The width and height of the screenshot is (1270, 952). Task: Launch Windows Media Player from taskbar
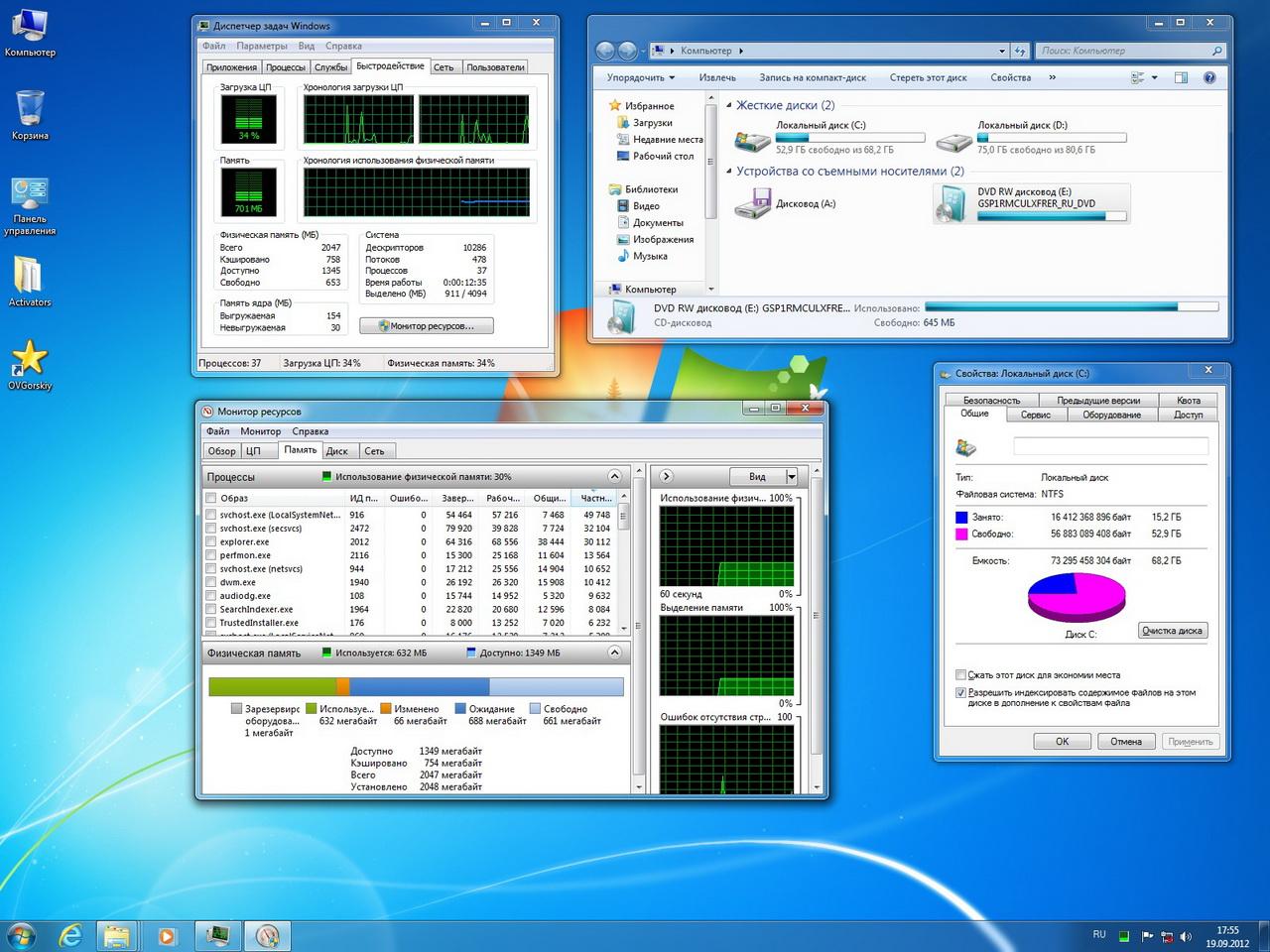coord(167,934)
